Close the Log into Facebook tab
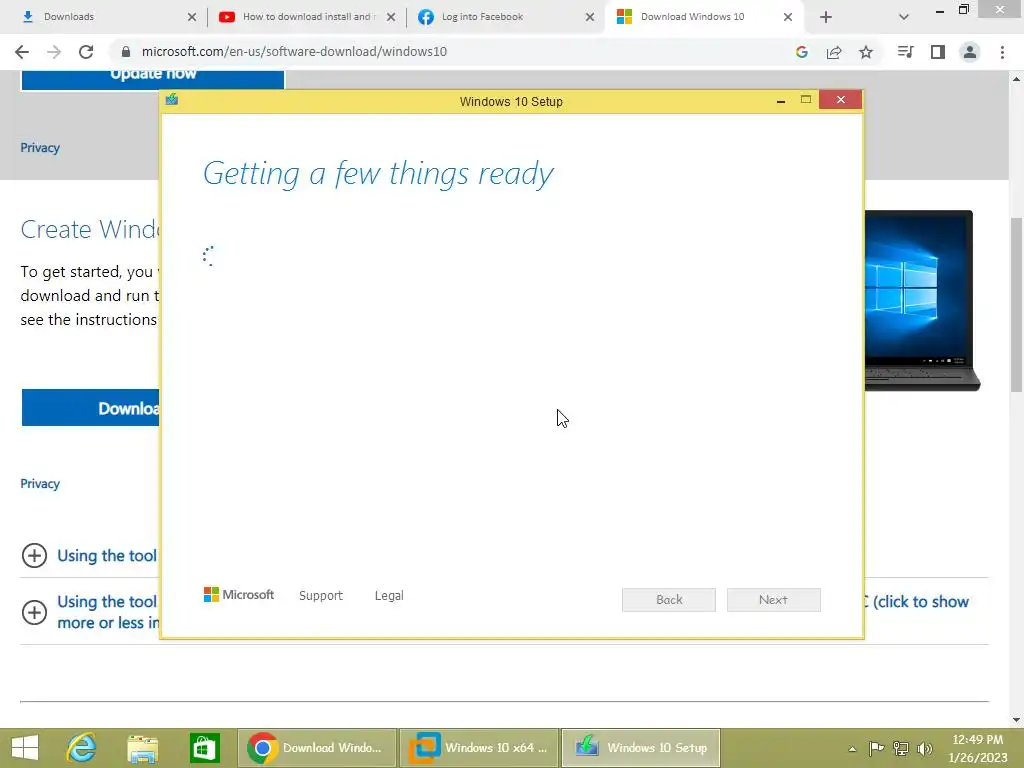This screenshot has height=768, width=1024. pyautogui.click(x=590, y=17)
